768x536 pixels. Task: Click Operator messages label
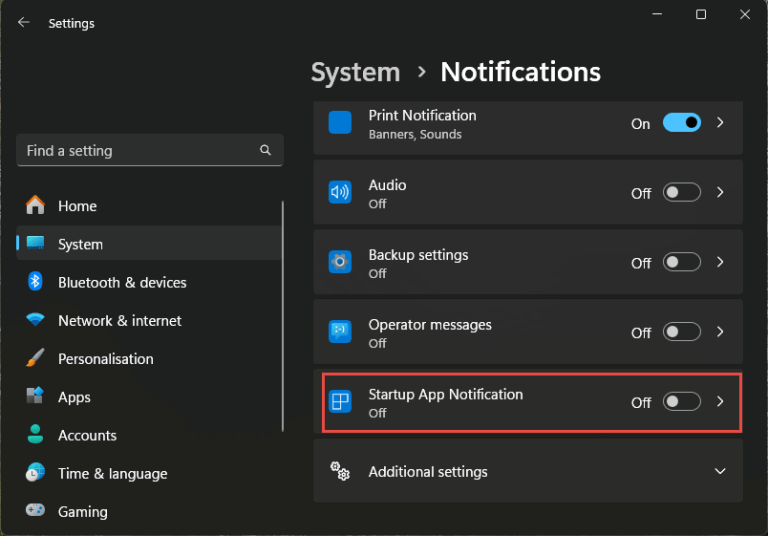coord(430,325)
